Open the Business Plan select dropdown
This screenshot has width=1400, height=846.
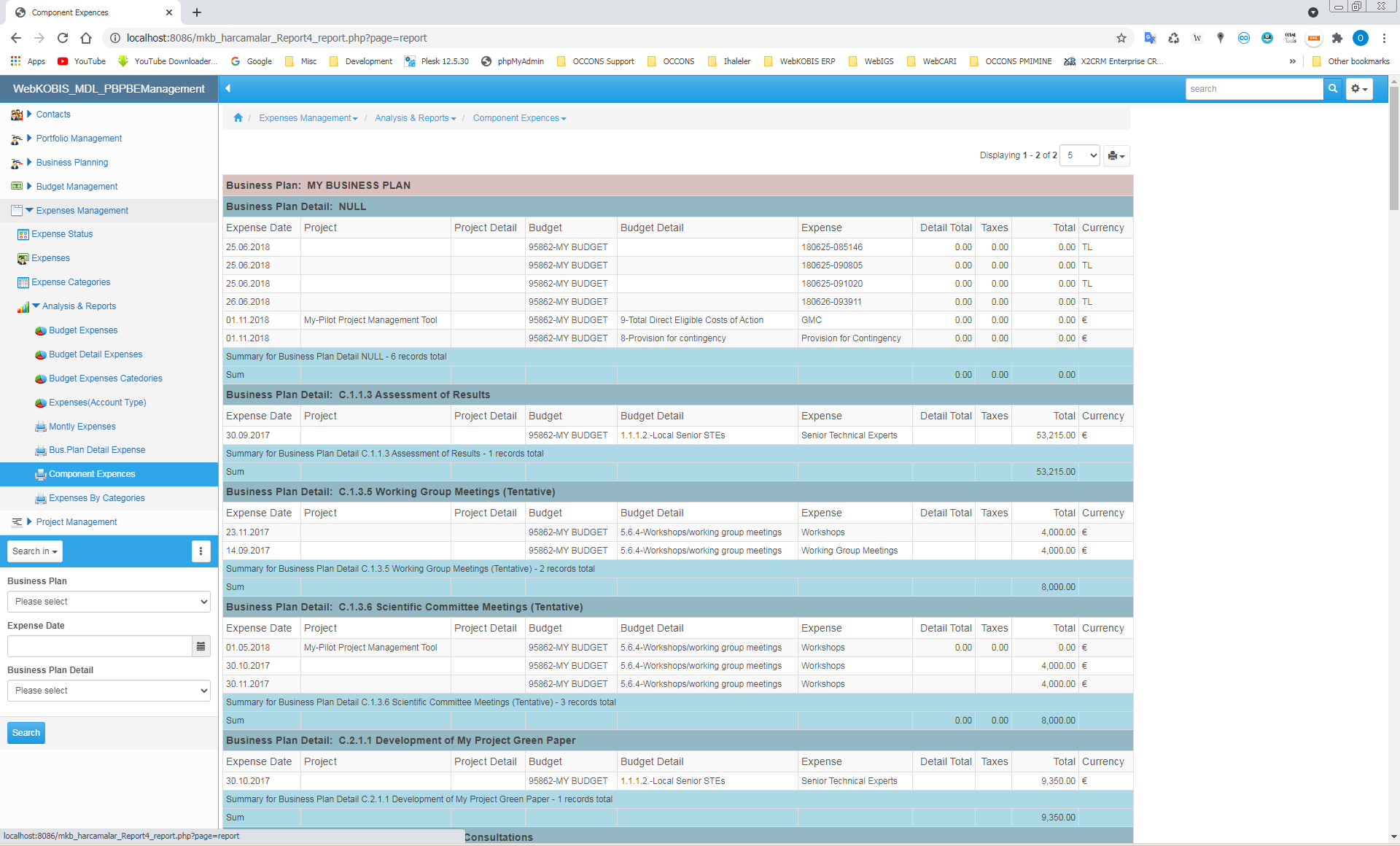(x=109, y=602)
